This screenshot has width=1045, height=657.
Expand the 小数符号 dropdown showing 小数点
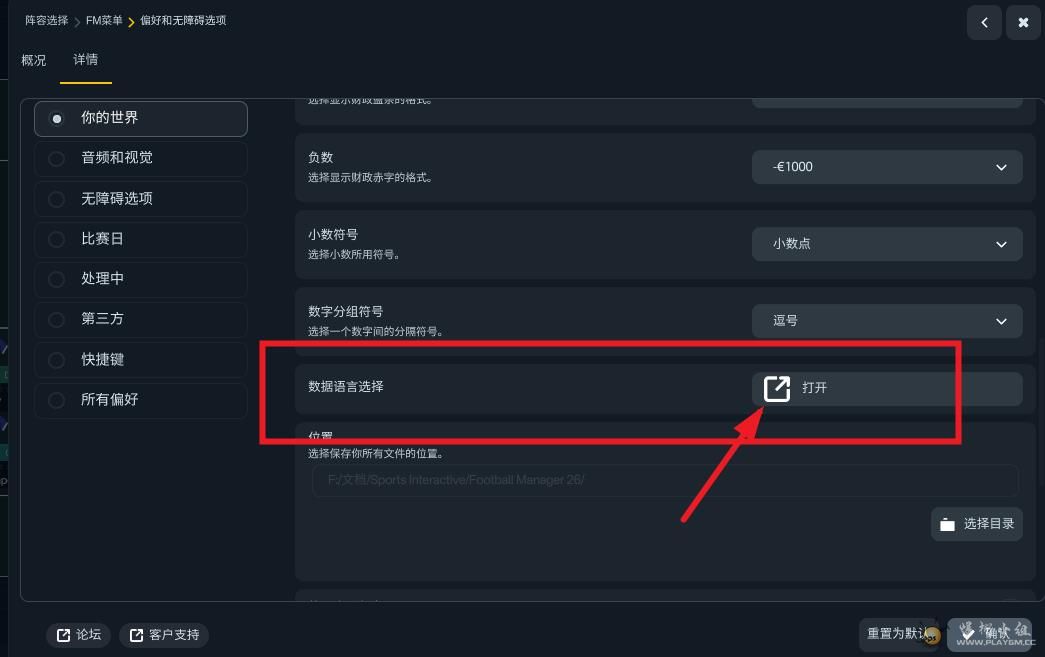tap(887, 244)
